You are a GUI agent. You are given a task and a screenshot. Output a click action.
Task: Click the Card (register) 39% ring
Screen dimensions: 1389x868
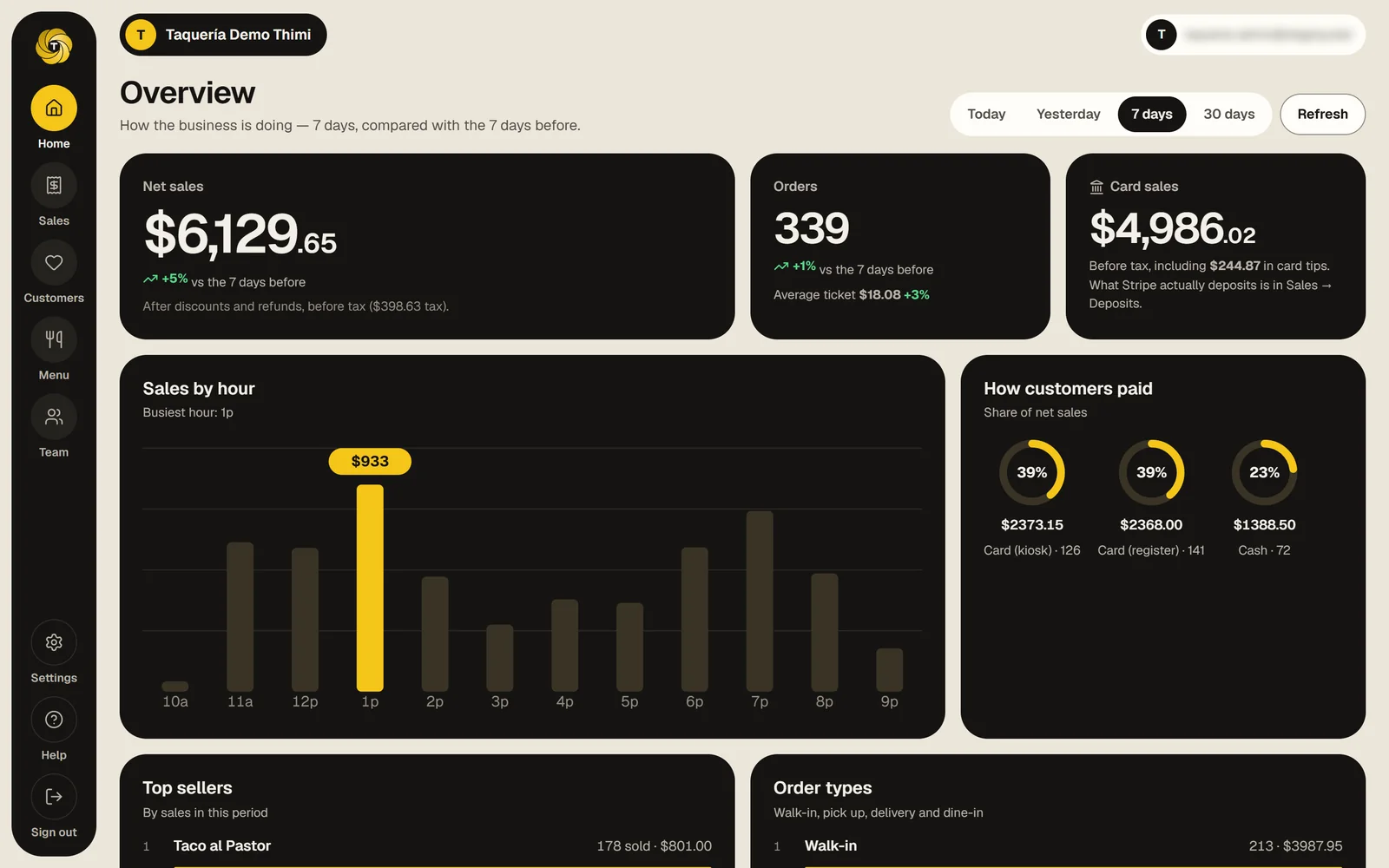[x=1151, y=472]
